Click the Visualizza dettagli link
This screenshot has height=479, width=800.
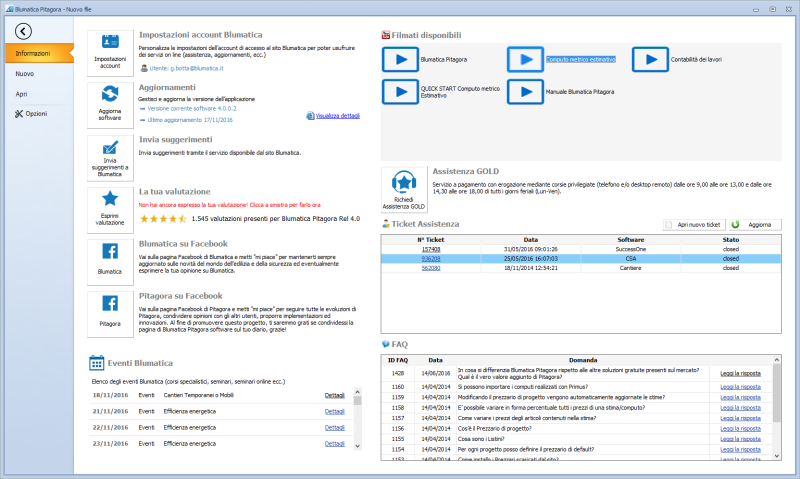[x=337, y=116]
